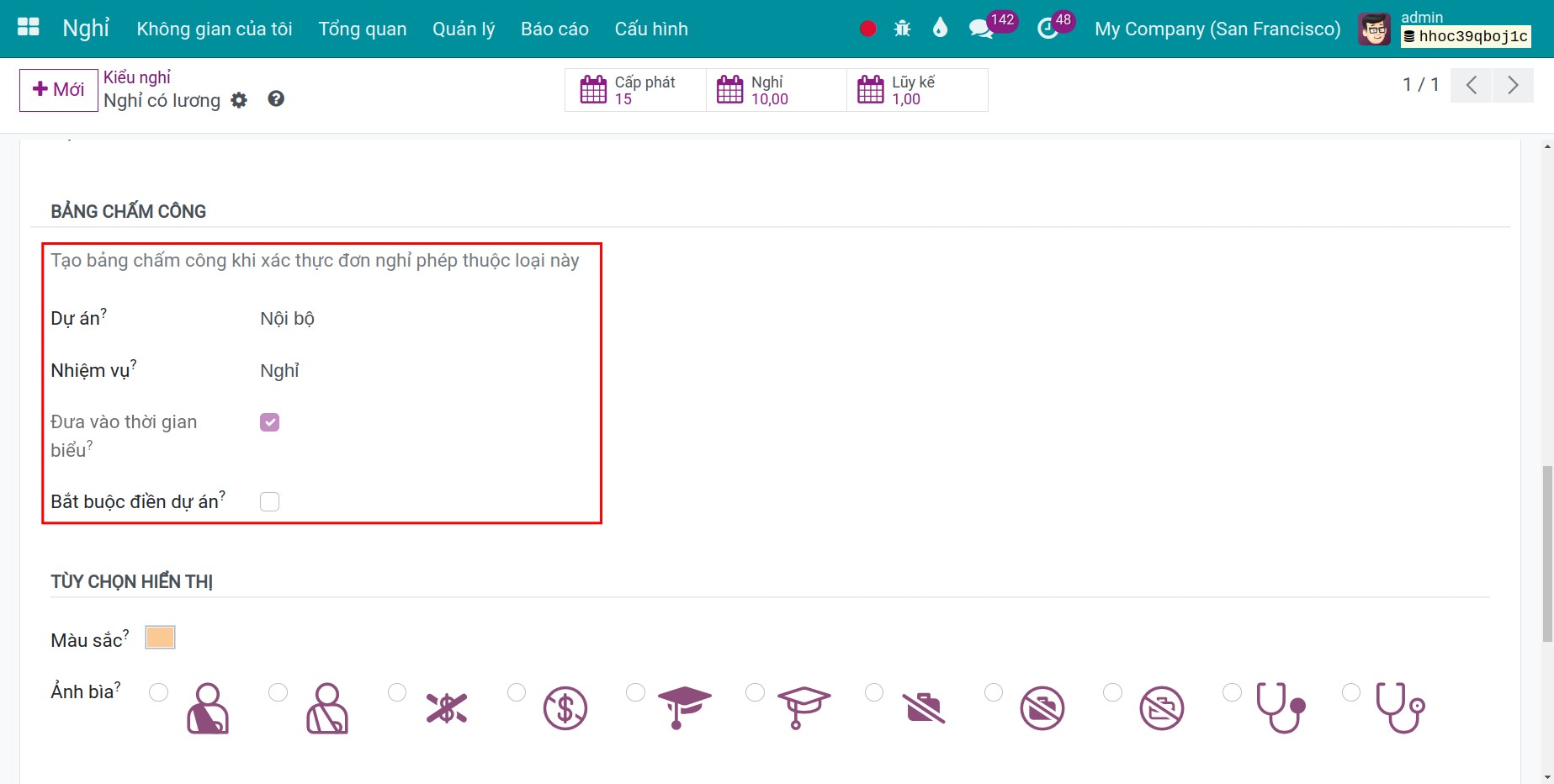The height and width of the screenshot is (784, 1554).
Task: Select the crossed-out dollar cover image
Action: (x=447, y=708)
